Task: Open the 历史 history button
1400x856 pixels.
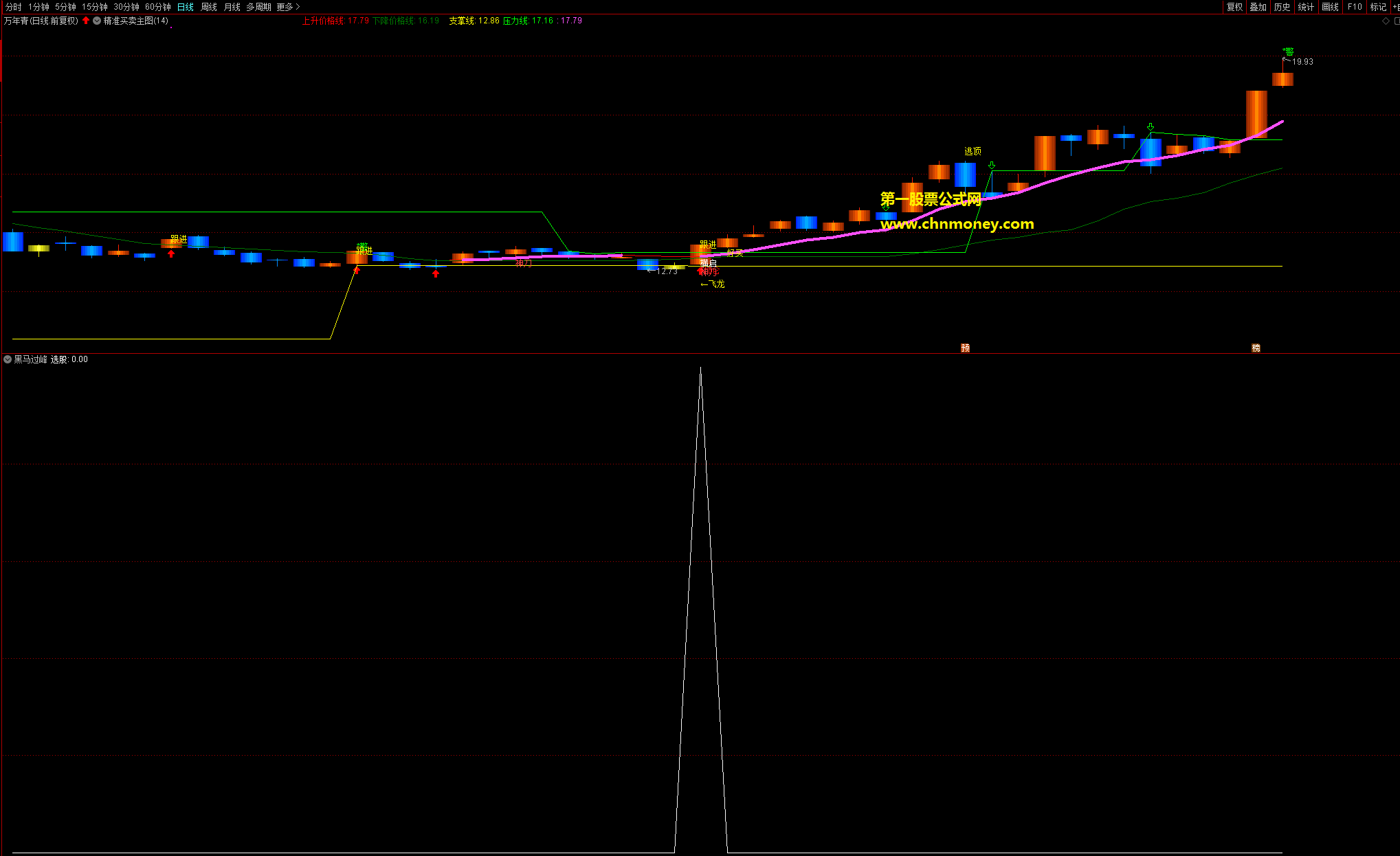Action: (x=1282, y=7)
